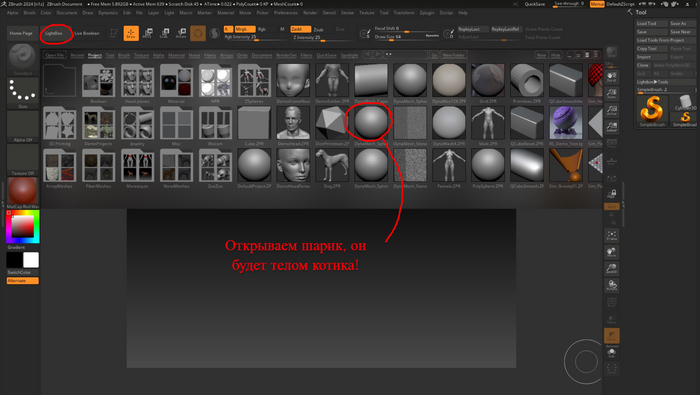700x395 pixels.
Task: Select the Cylinder3D tool icon
Action: [x=685, y=103]
